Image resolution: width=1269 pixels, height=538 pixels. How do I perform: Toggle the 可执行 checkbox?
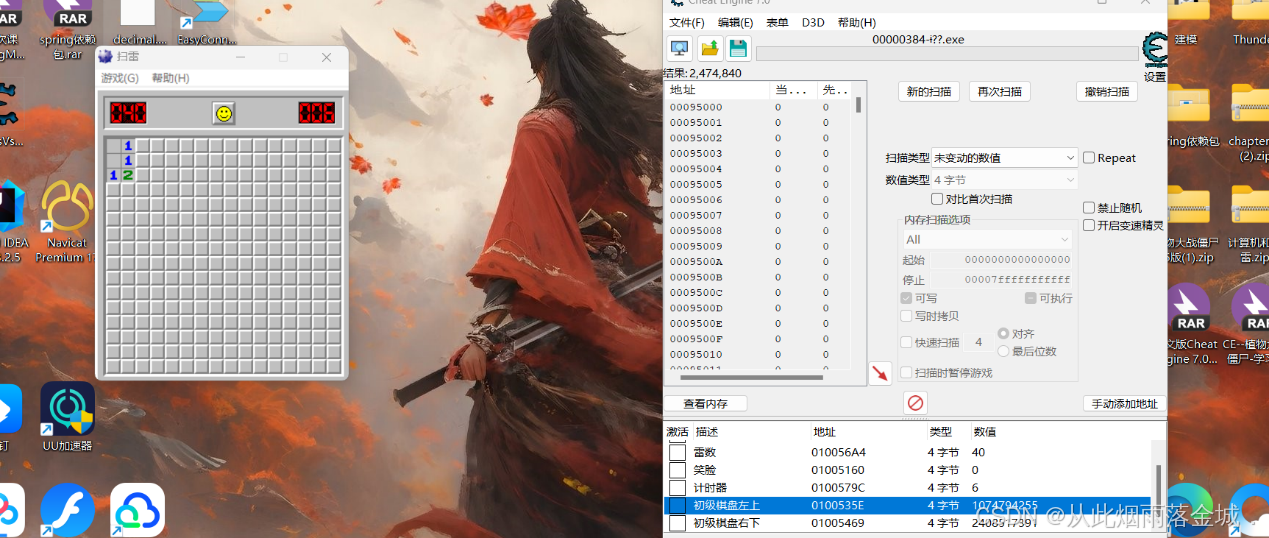point(1031,298)
